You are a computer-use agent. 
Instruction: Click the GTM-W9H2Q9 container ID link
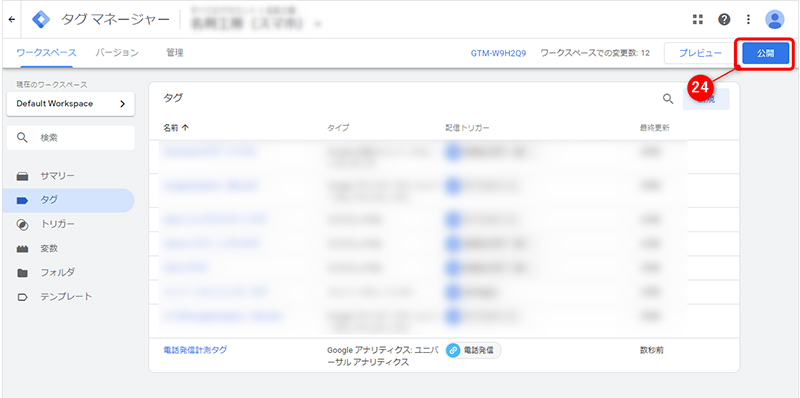[x=498, y=53]
